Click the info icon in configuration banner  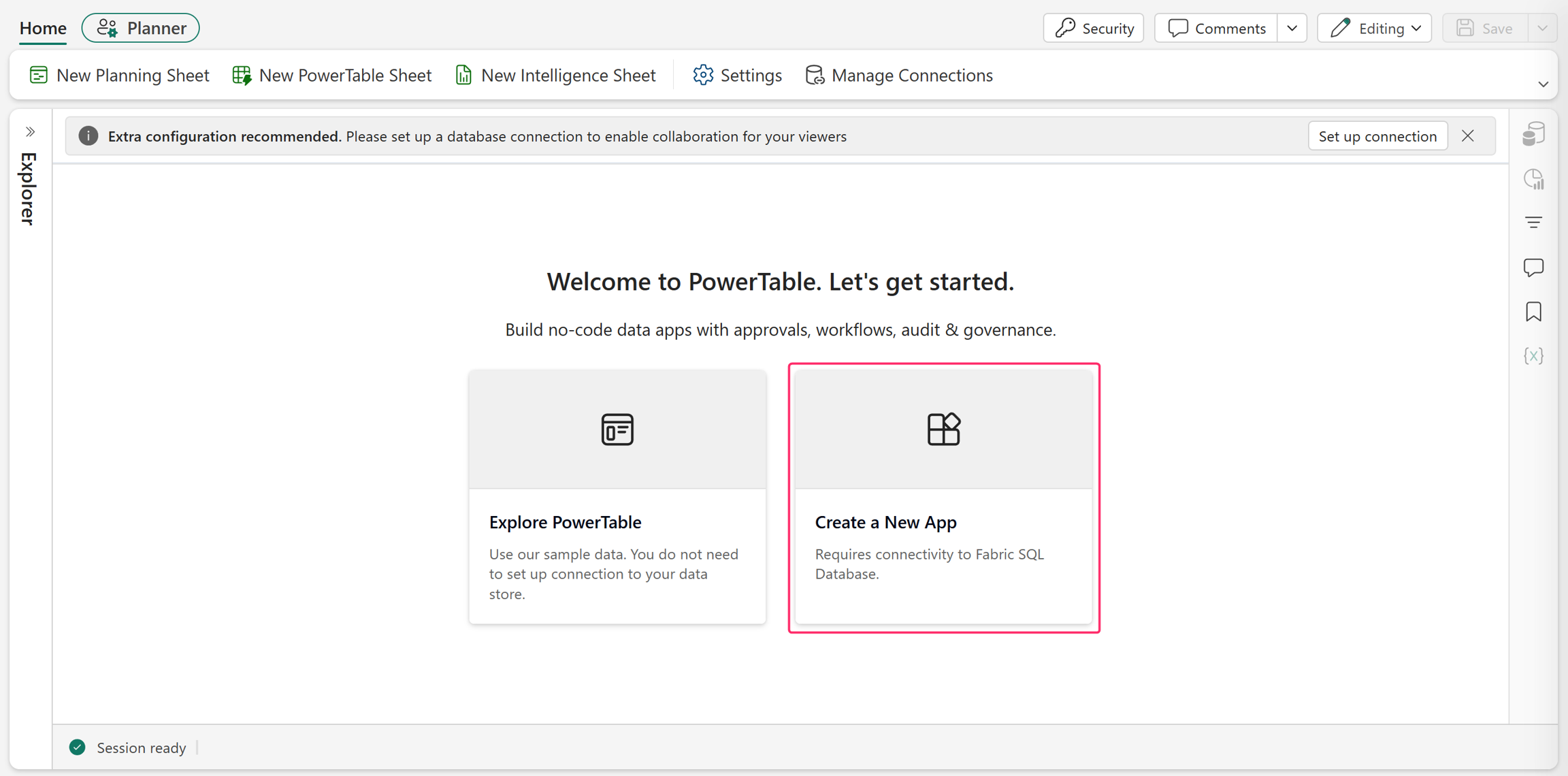(x=88, y=136)
